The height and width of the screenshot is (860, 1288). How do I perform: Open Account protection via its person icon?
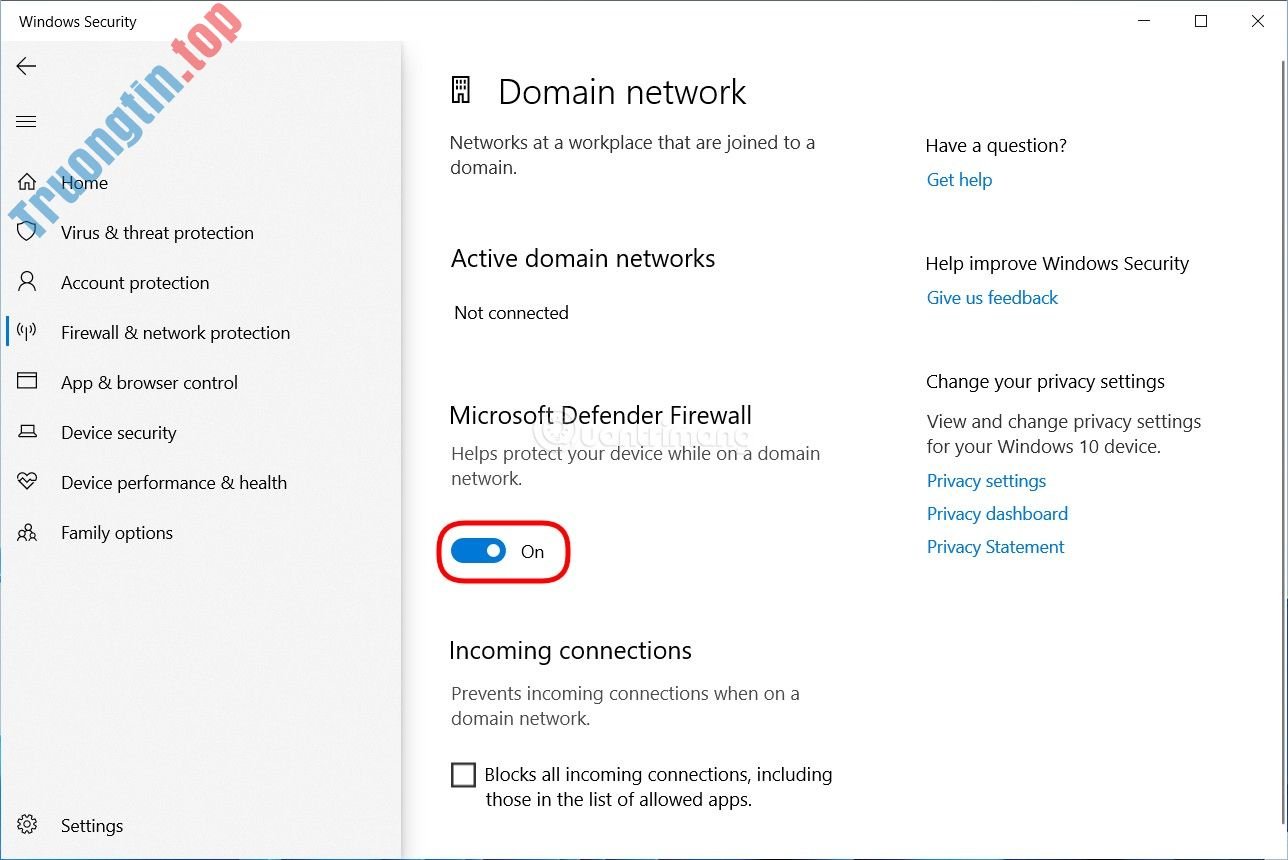27,282
